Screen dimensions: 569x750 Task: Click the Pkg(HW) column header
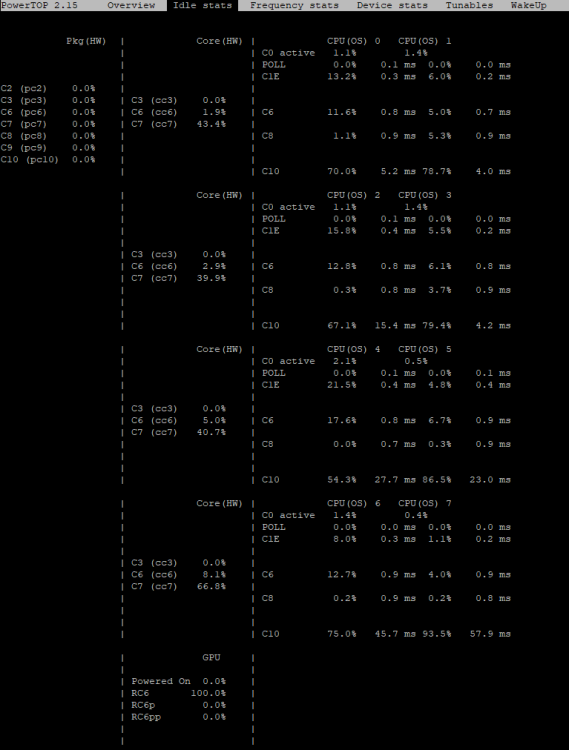[x=86, y=41]
